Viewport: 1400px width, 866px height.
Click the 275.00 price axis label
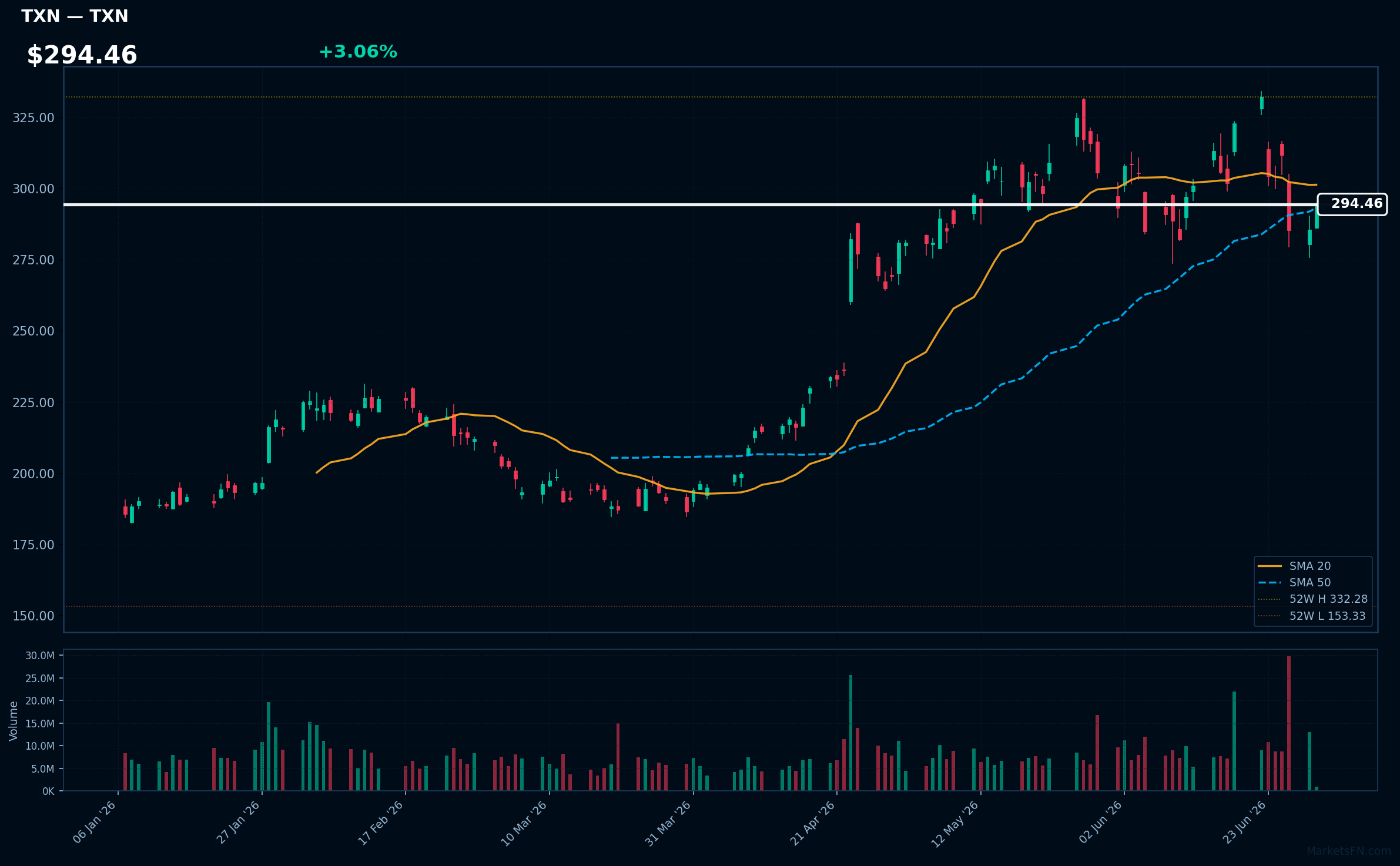(34, 260)
